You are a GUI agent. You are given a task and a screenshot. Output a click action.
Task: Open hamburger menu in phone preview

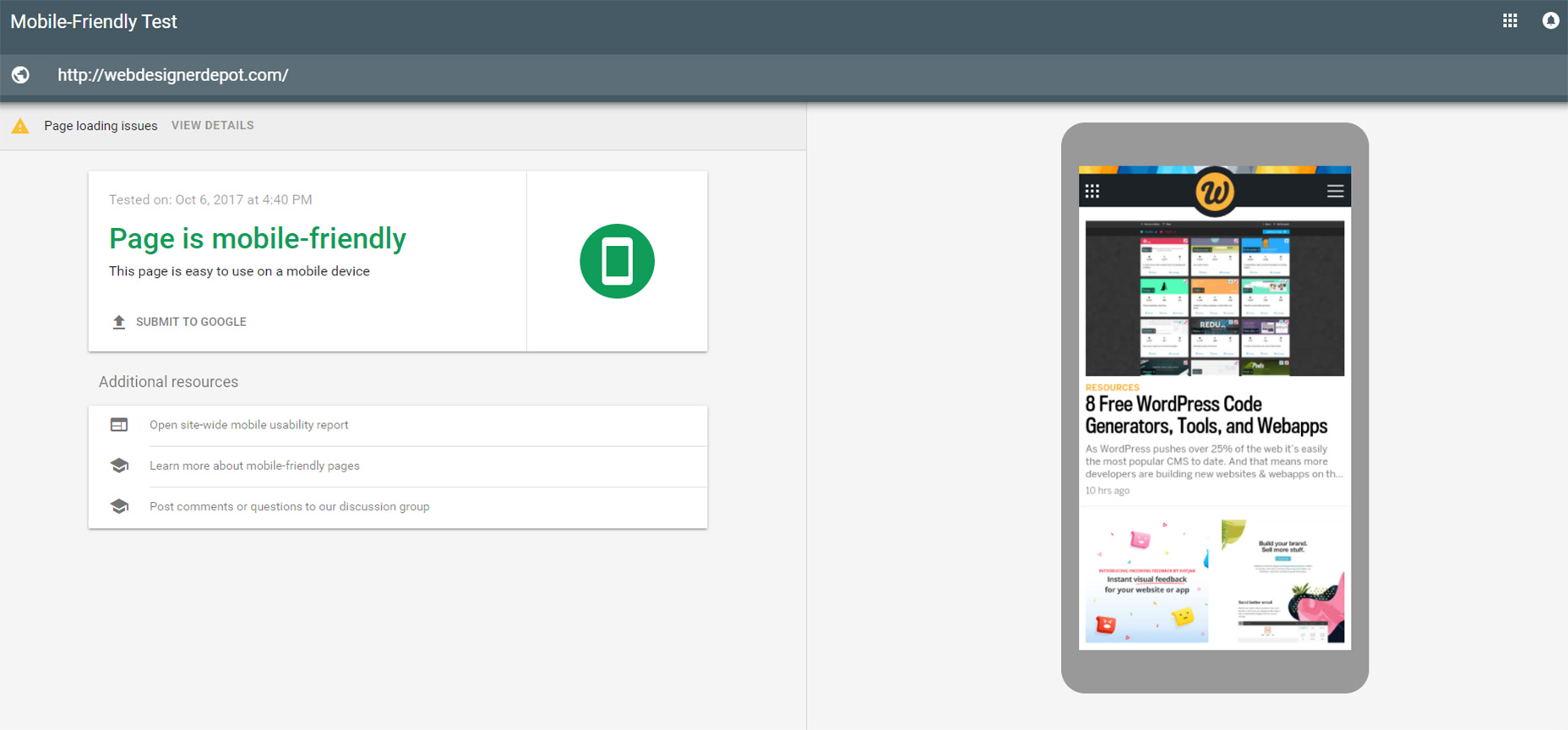pos(1335,192)
